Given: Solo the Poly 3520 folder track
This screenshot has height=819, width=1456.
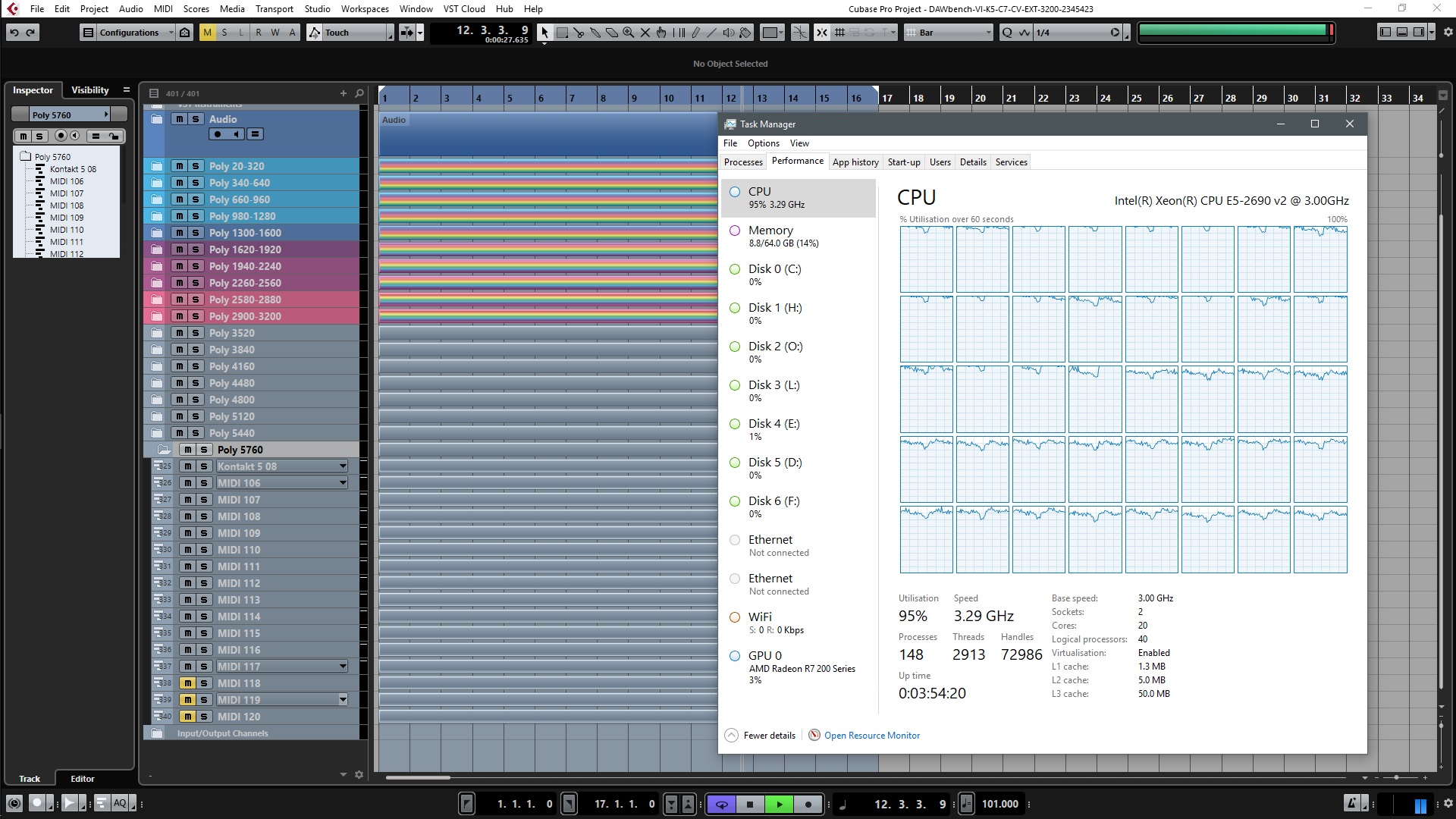Looking at the screenshot, I should (196, 333).
